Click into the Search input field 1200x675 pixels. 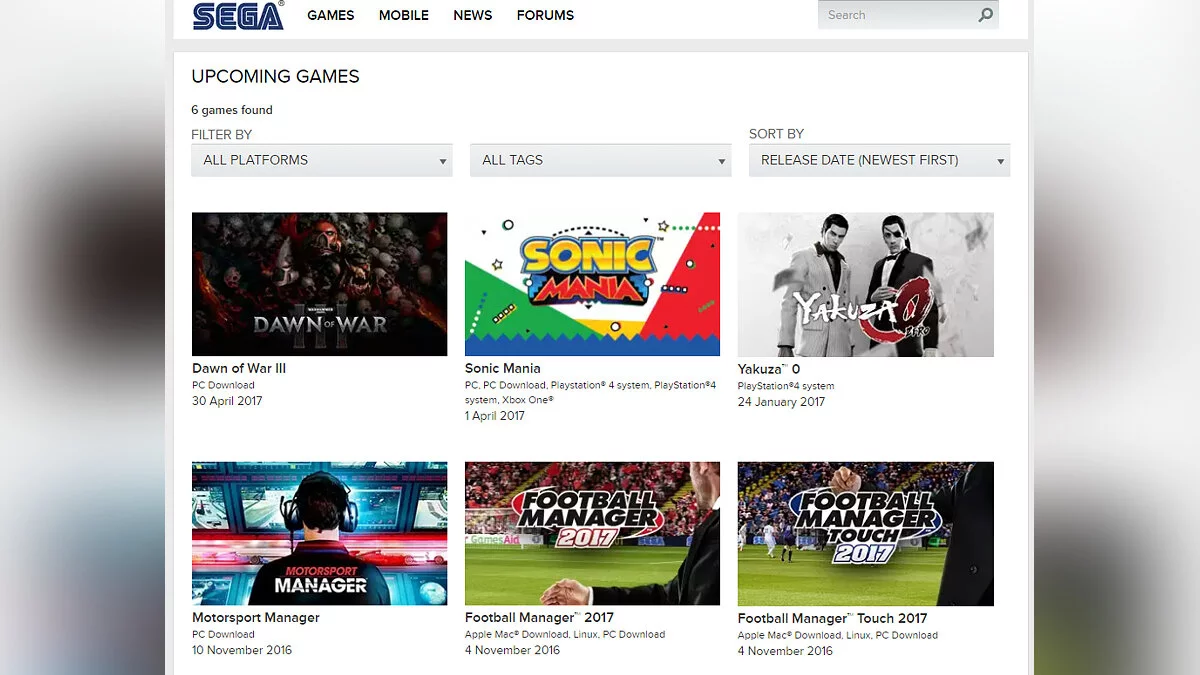click(x=895, y=15)
